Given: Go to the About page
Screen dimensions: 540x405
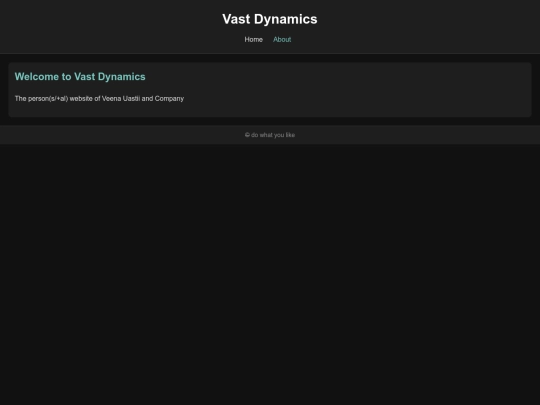Looking at the screenshot, I should pyautogui.click(x=282, y=40).
